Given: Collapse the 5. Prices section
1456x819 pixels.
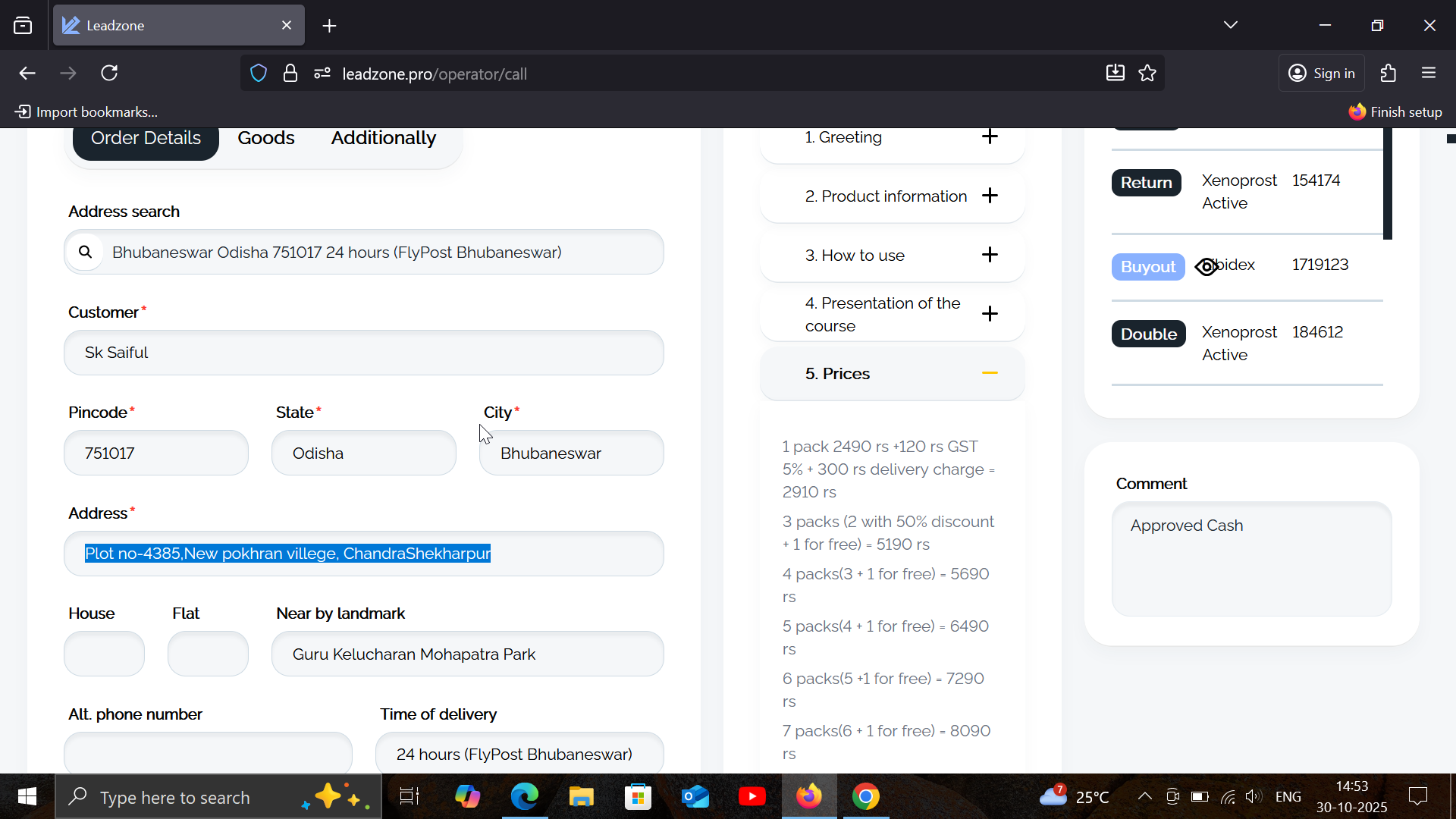Looking at the screenshot, I should point(990,374).
